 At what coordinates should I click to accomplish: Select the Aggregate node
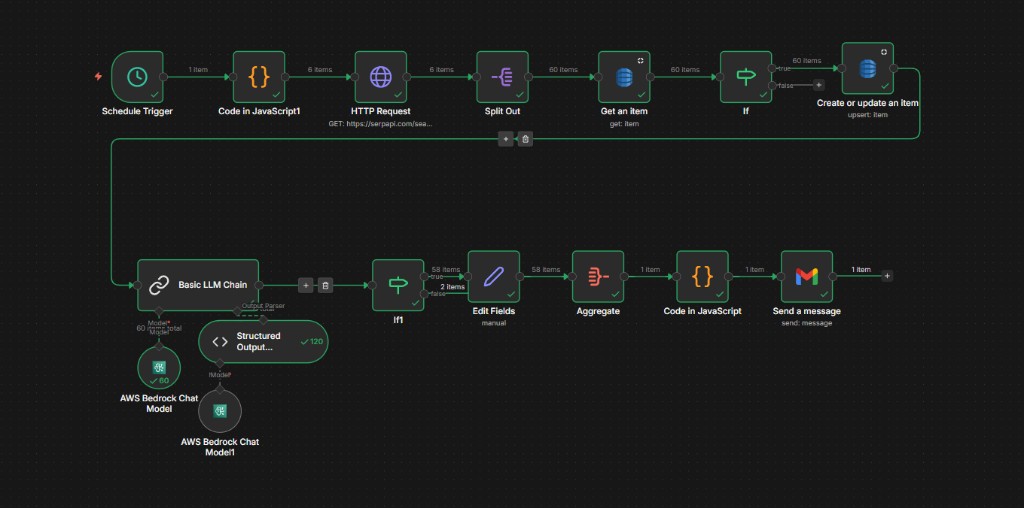coord(598,277)
